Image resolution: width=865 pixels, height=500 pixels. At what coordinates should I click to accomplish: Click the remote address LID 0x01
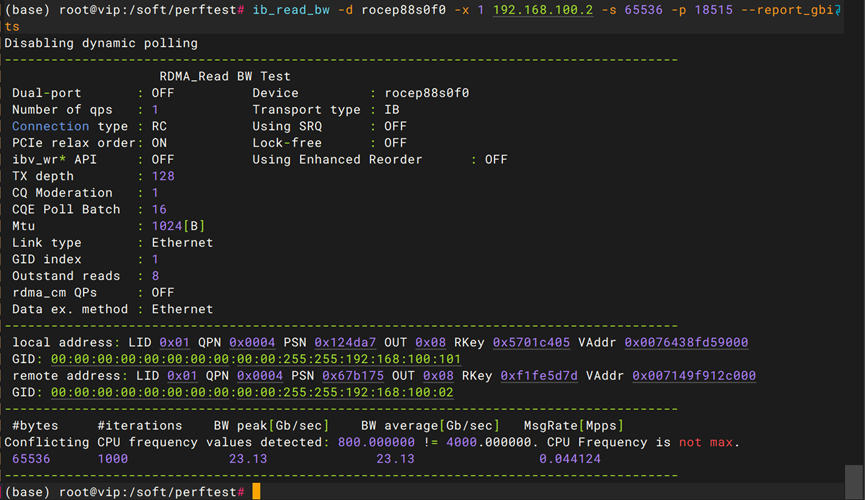[x=179, y=376]
